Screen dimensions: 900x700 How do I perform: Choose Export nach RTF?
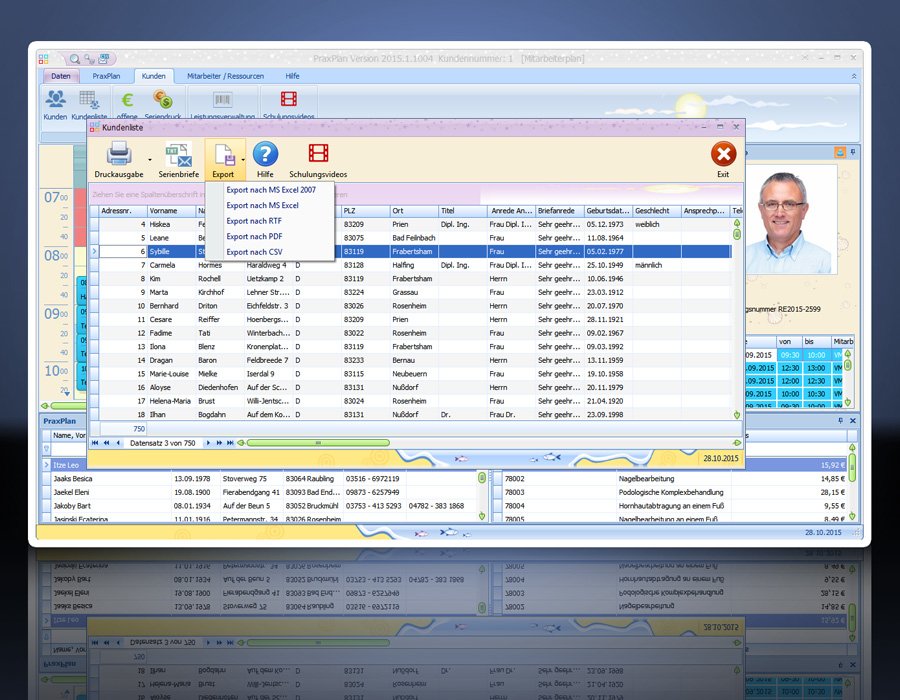point(254,221)
